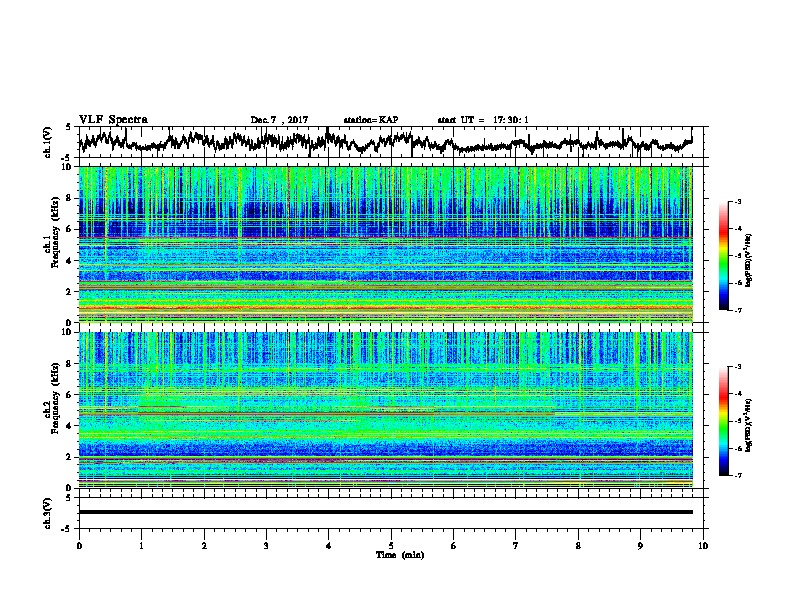792x612 pixels.
Task: Click the ch.1 color scale bar
Action: pos(723,256)
